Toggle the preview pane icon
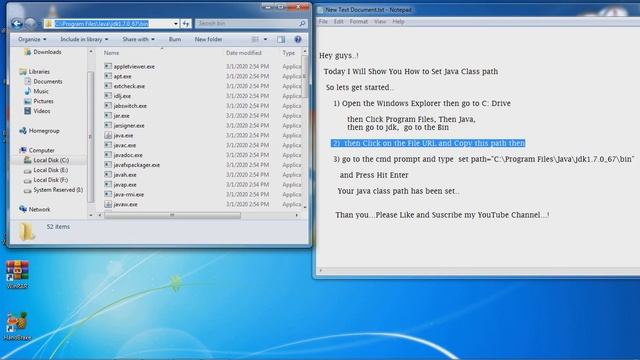640x360 pixels. [281, 39]
